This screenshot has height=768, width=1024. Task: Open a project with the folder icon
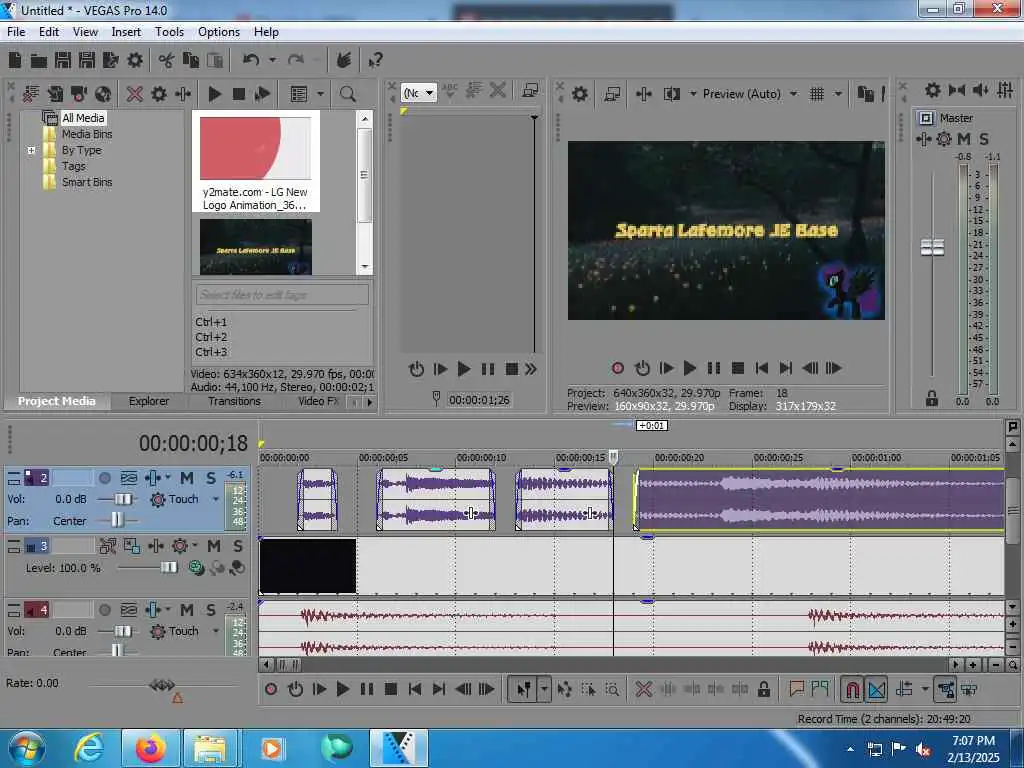[39, 61]
